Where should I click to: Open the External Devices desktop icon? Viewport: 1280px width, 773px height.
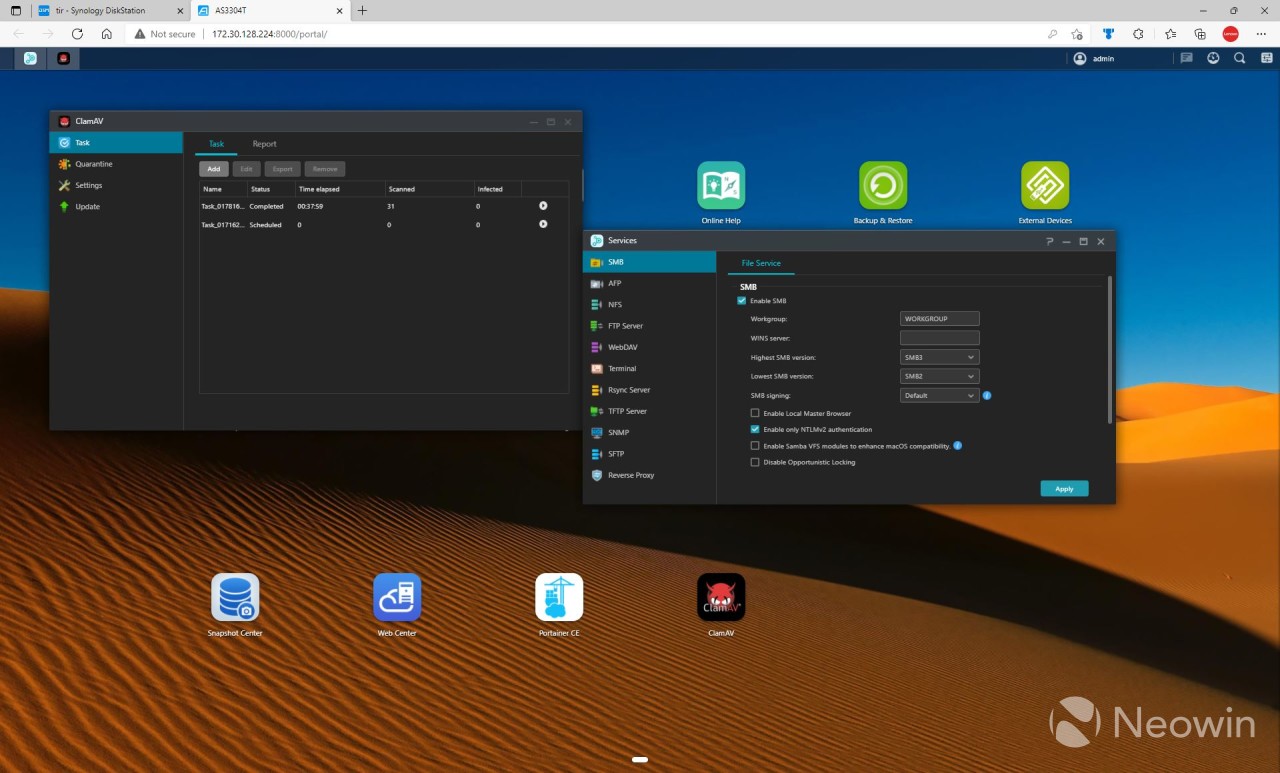click(x=1045, y=186)
